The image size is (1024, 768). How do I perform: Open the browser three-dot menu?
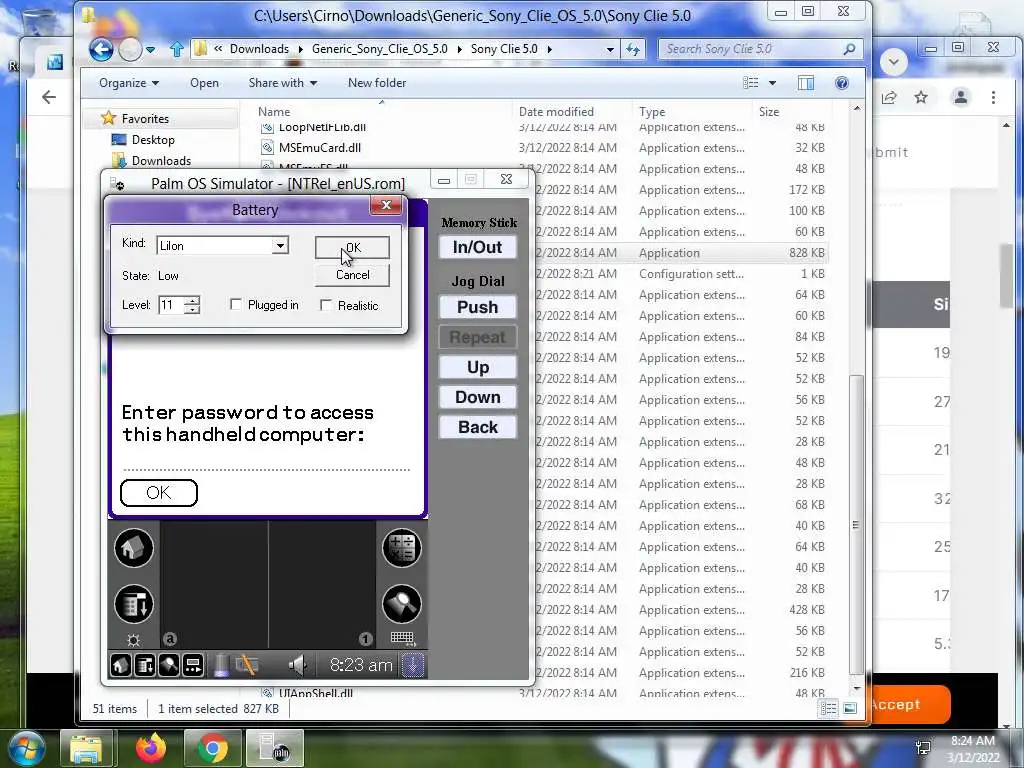pos(993,97)
